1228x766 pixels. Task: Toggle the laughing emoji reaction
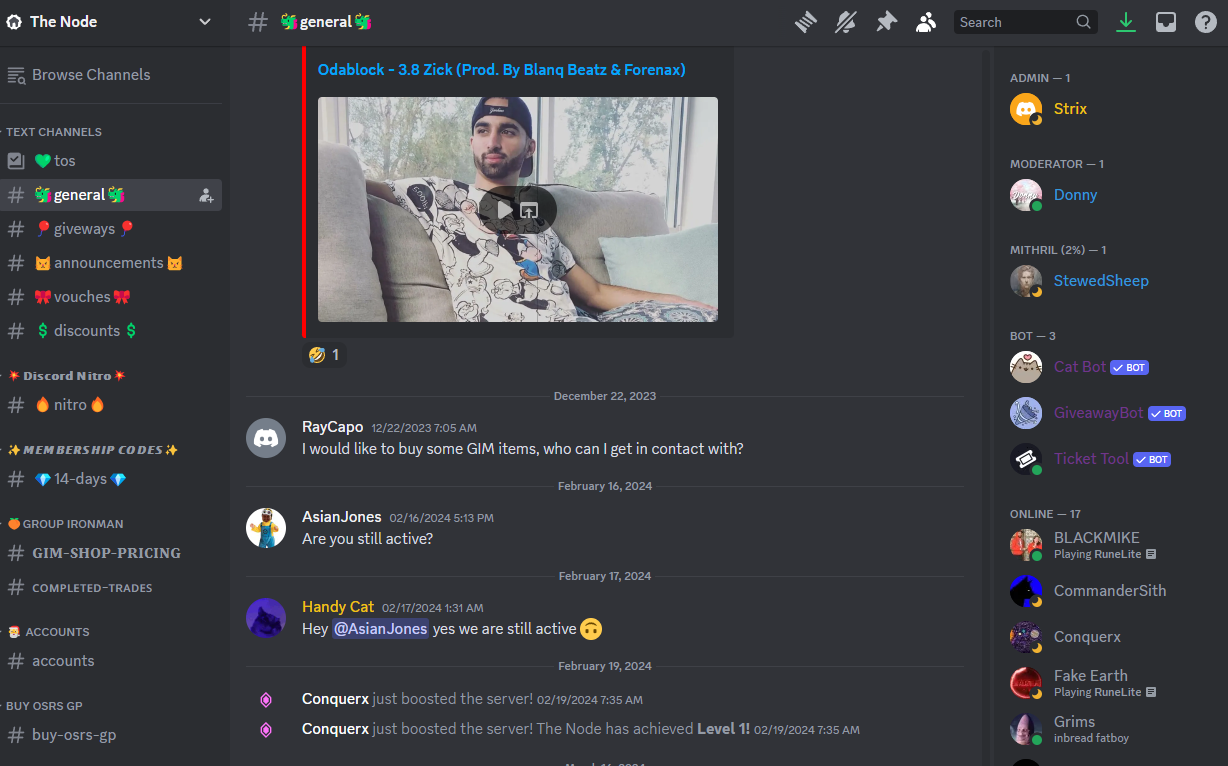point(325,355)
